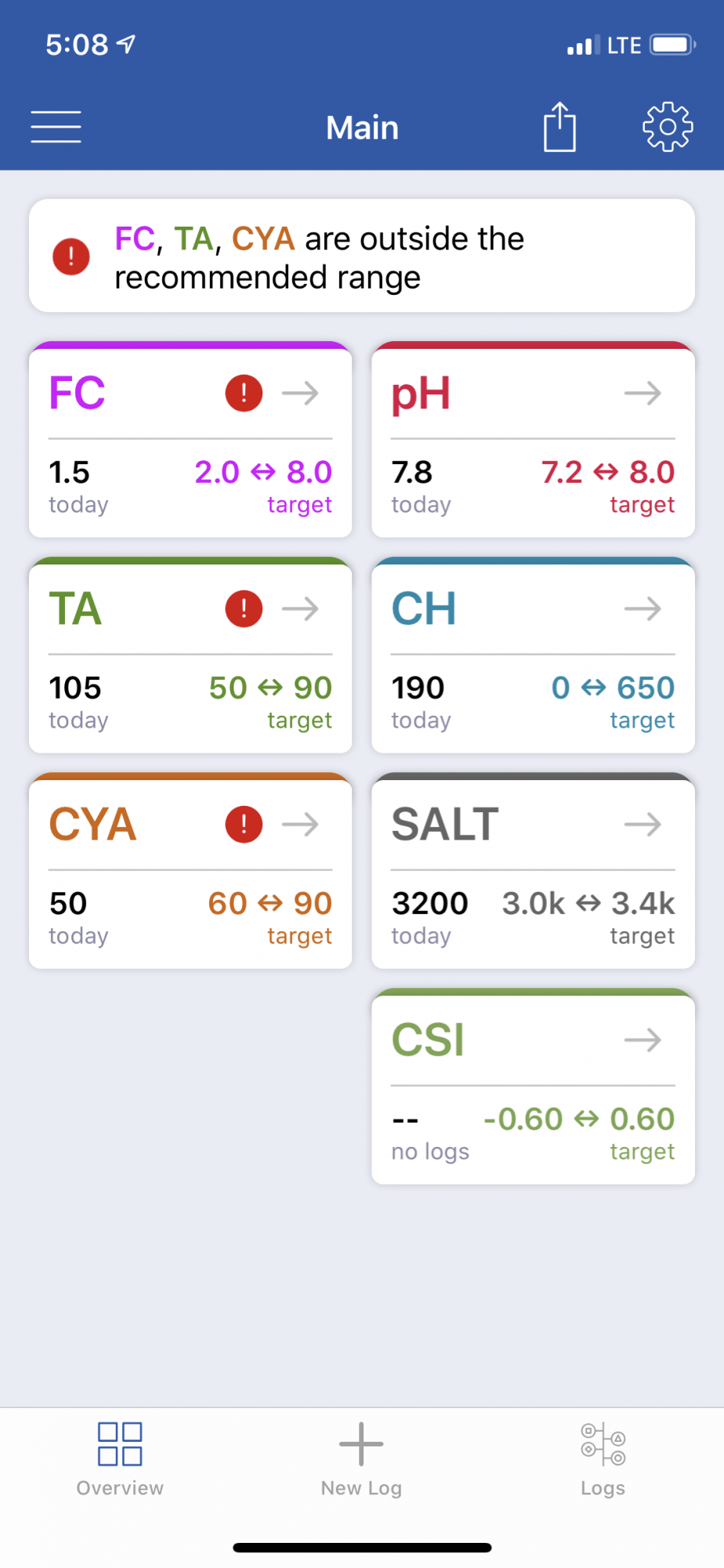724x1568 pixels.
Task: Select the New Log tab
Action: [361, 1460]
